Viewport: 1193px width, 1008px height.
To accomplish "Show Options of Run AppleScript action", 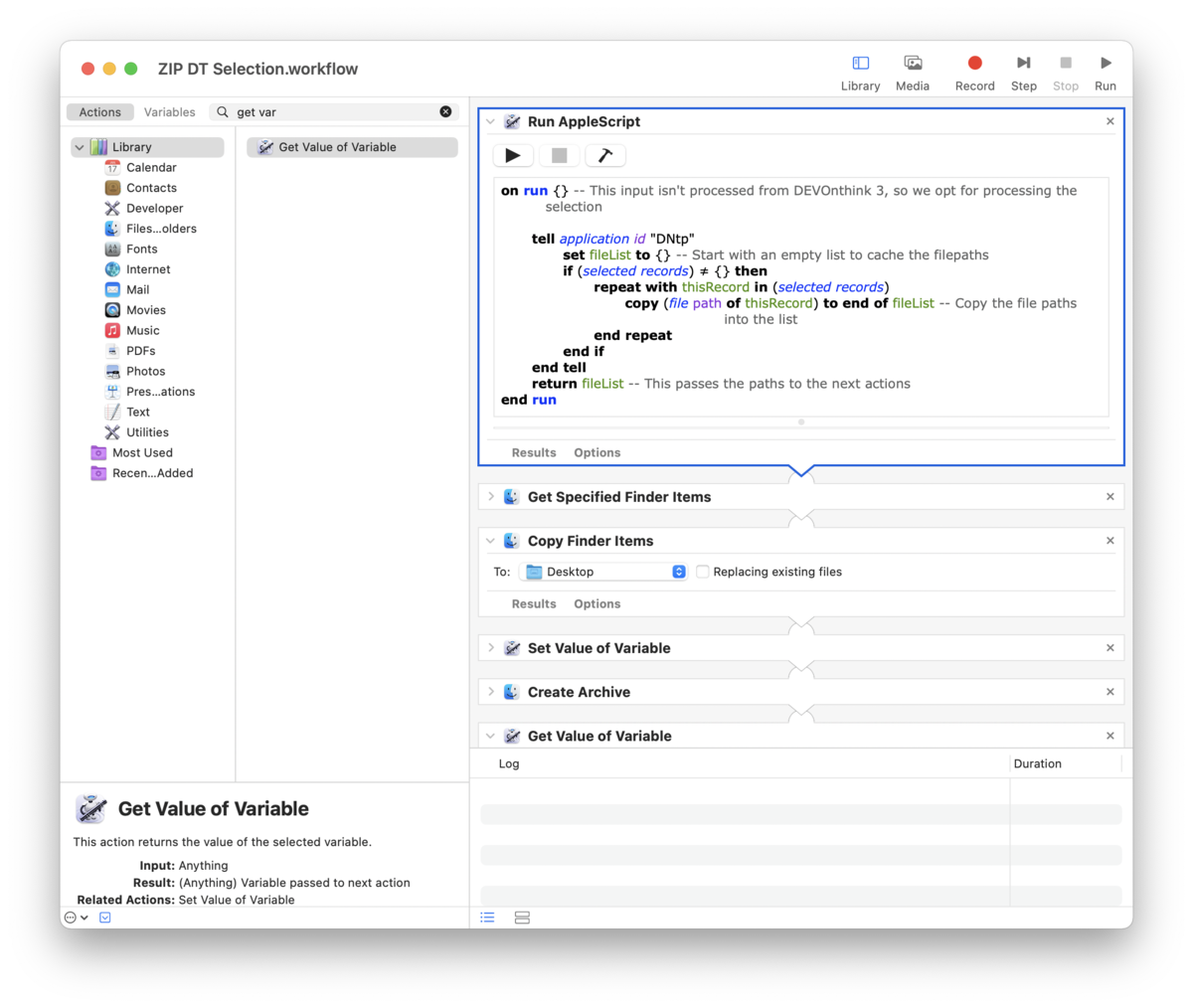I will click(596, 452).
